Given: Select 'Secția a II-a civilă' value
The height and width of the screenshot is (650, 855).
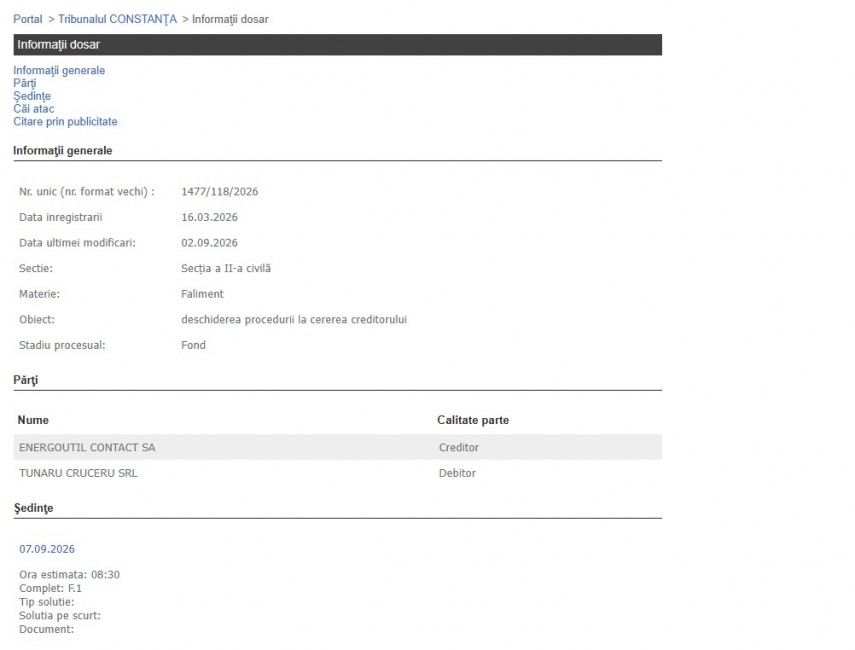Looking at the screenshot, I should [x=226, y=268].
